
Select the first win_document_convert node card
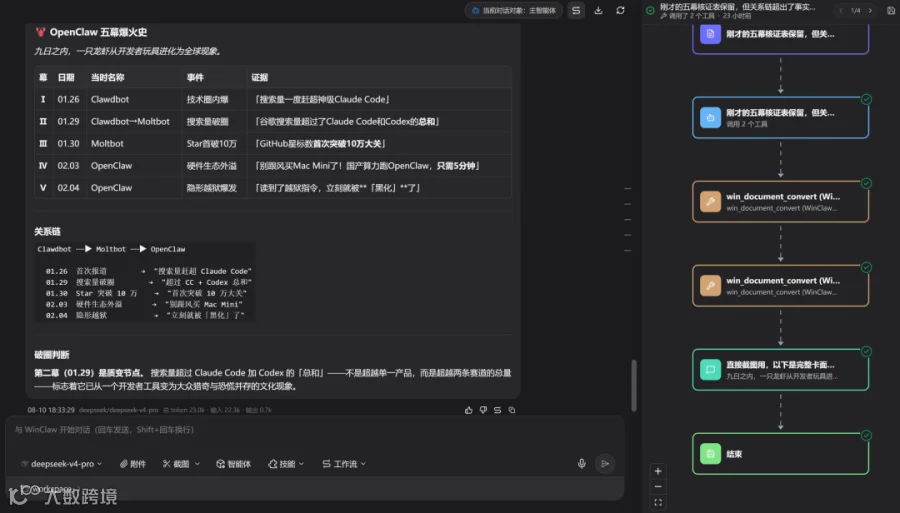click(x=781, y=201)
